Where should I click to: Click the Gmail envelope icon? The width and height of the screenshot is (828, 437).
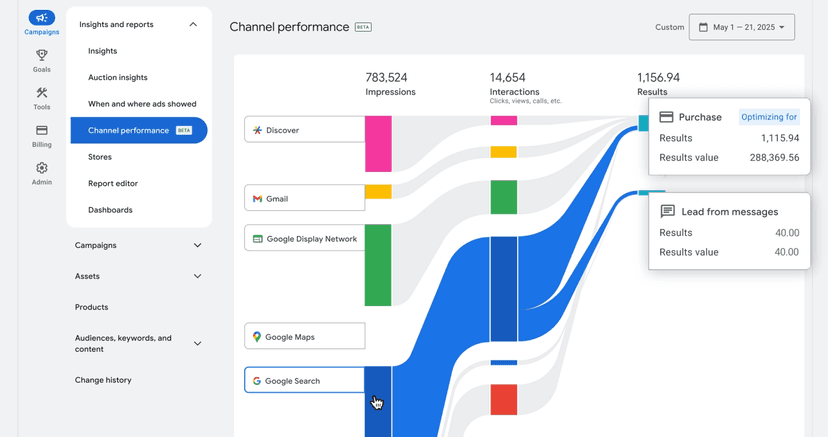tap(257, 199)
